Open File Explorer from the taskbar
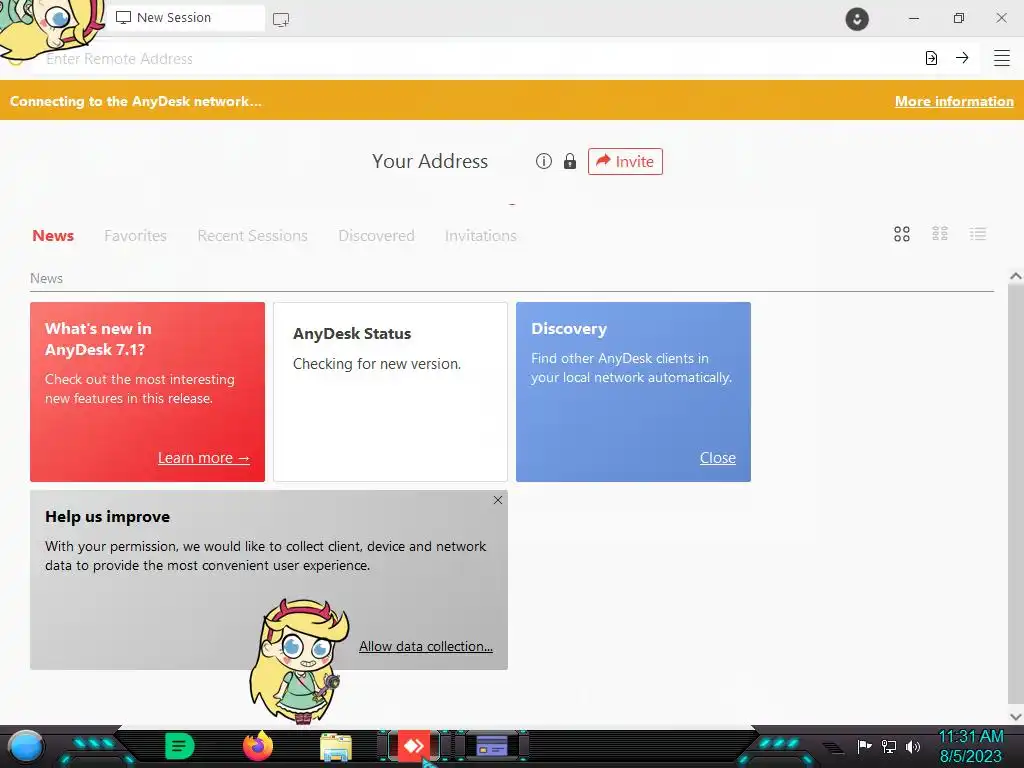Screen dimensions: 1024x768 [336, 746]
